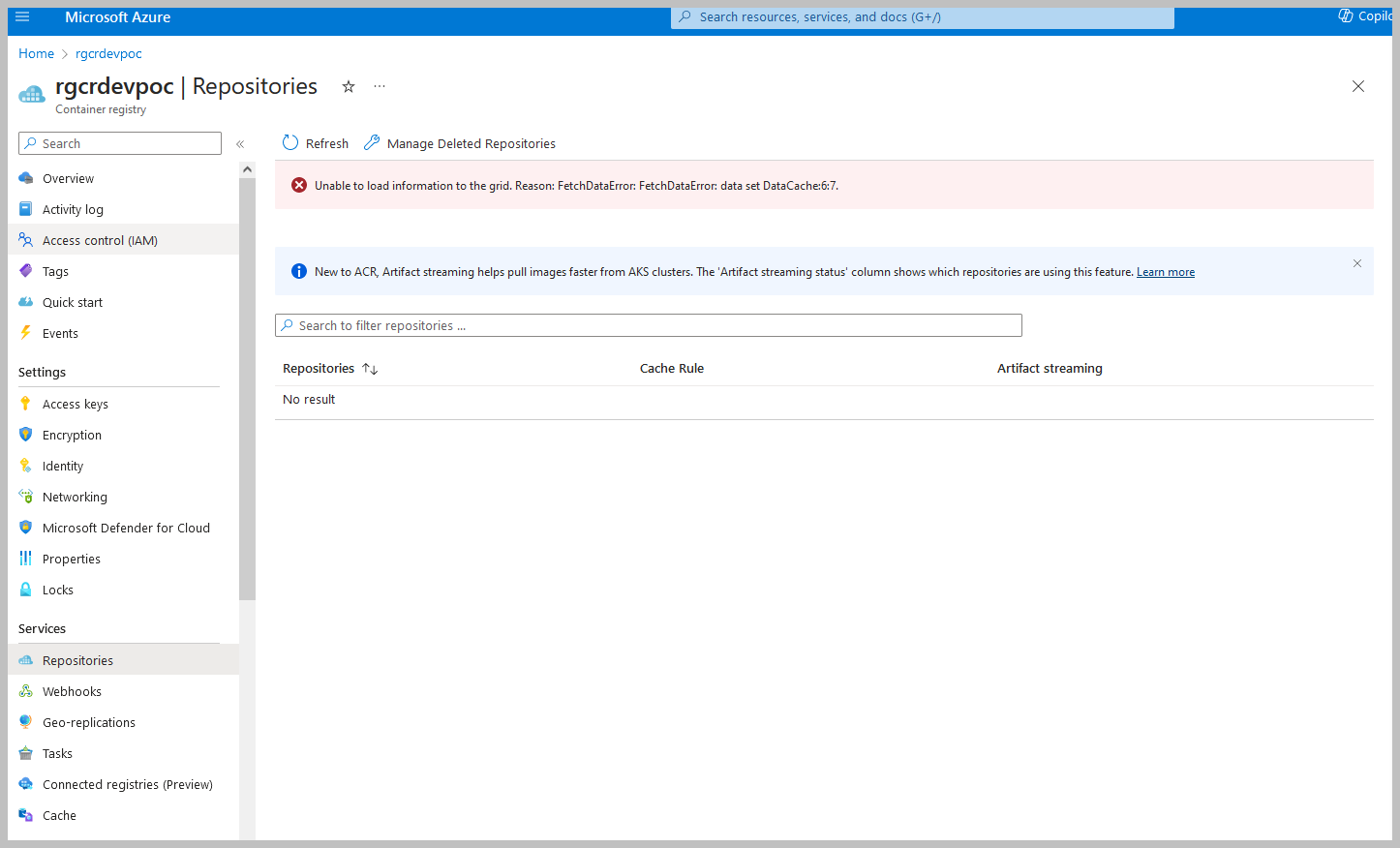The height and width of the screenshot is (848, 1400).
Task: Click the Identity icon under Settings
Action: pyautogui.click(x=26, y=466)
